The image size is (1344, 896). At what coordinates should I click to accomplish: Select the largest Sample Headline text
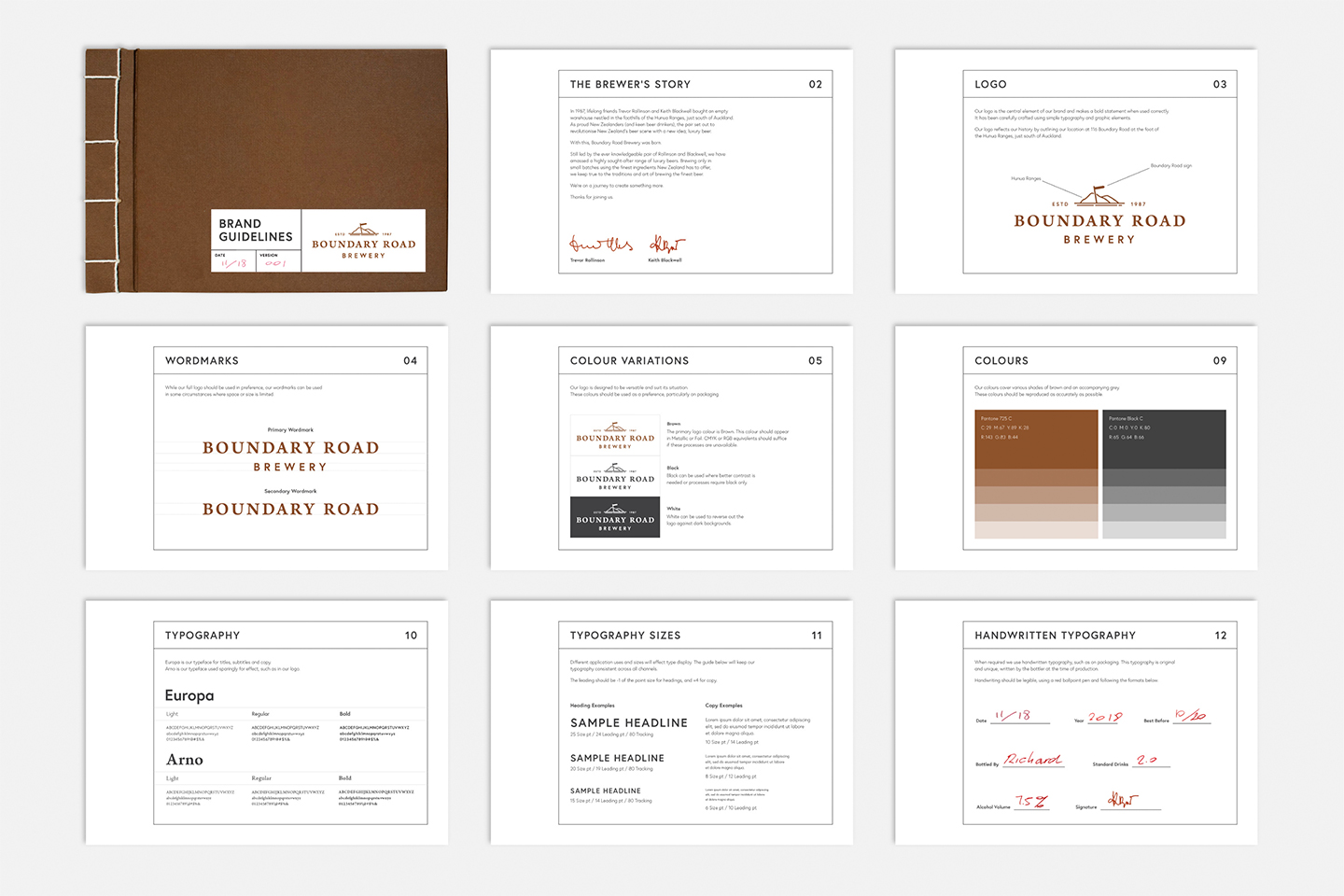pyautogui.click(x=628, y=723)
